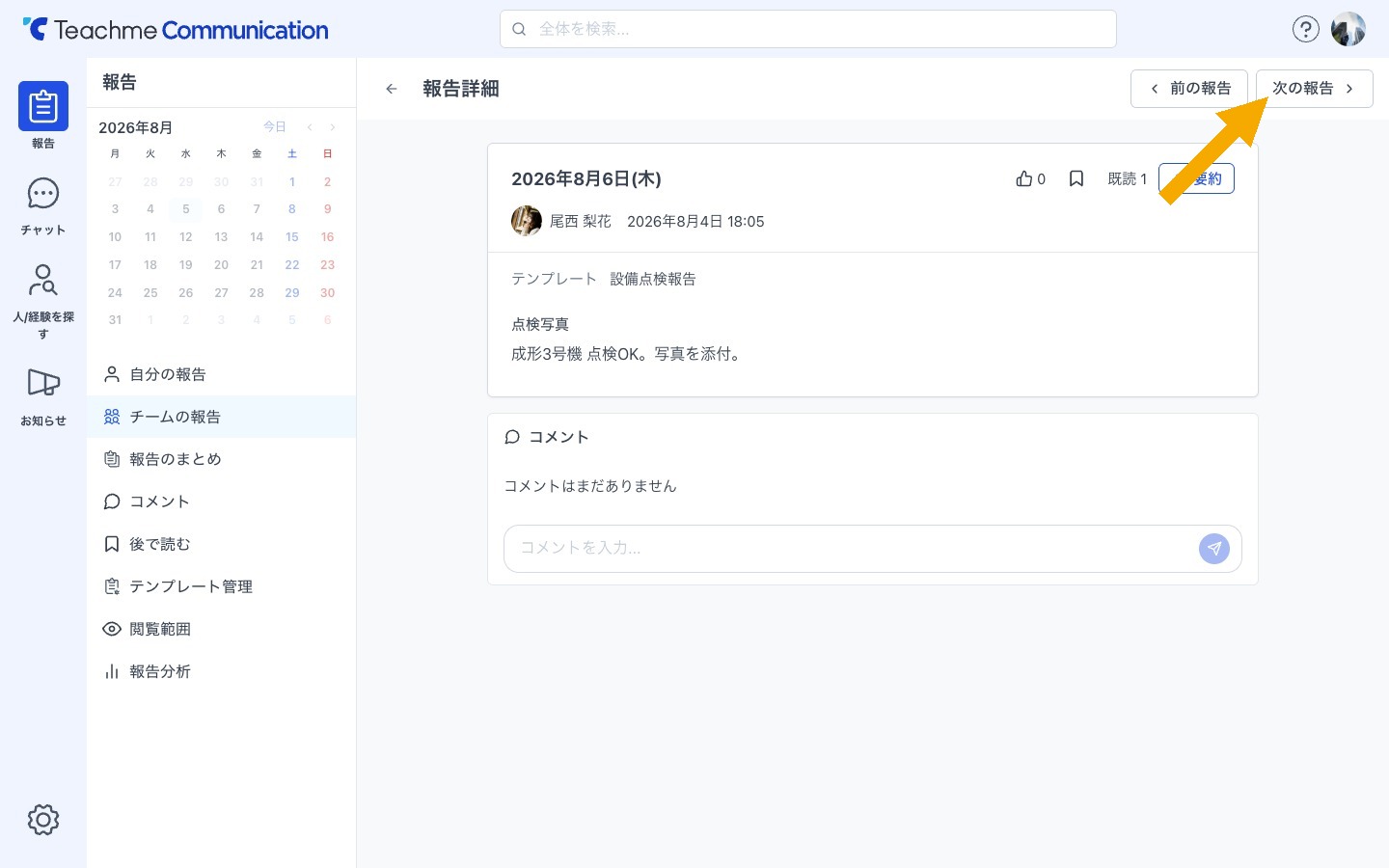Open コメント in the sidebar menu
This screenshot has width=1389, height=868.
point(221,502)
